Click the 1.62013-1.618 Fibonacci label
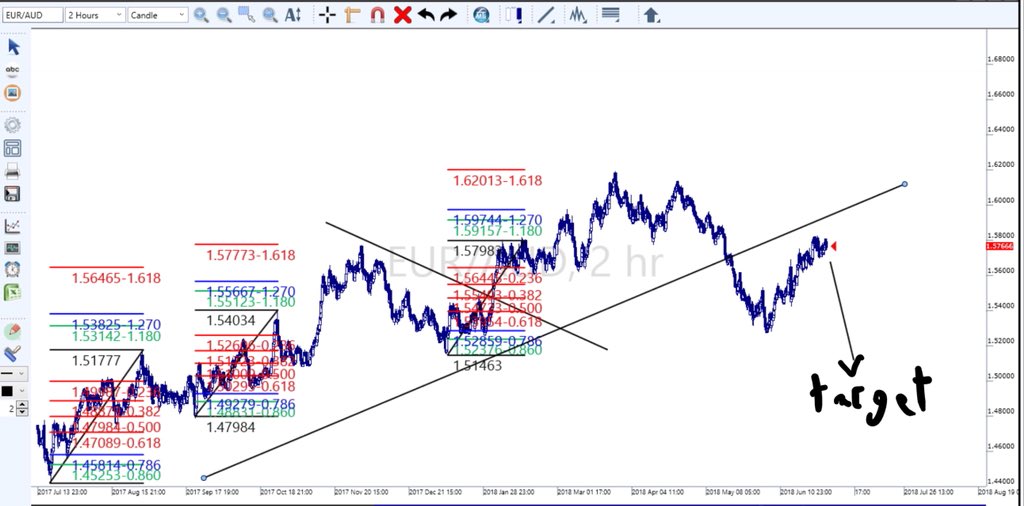This screenshot has height=506, width=1024. (498, 181)
